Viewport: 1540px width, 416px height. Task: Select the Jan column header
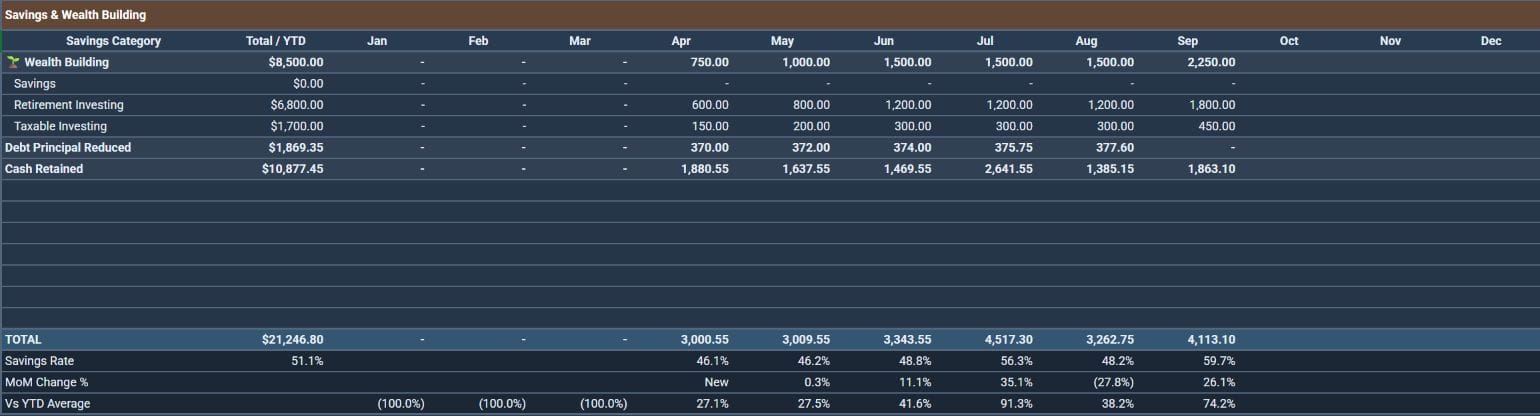pos(377,41)
